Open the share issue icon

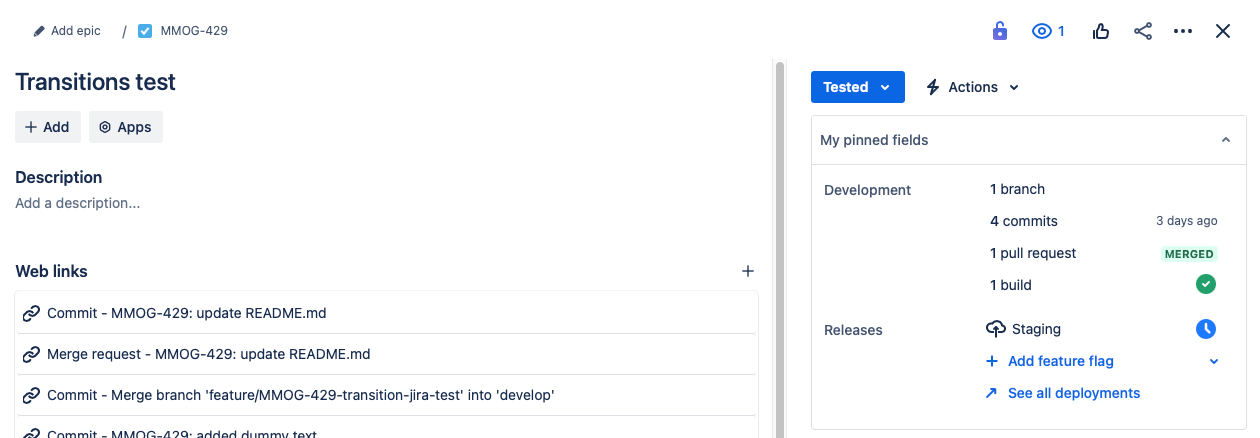click(x=1143, y=31)
